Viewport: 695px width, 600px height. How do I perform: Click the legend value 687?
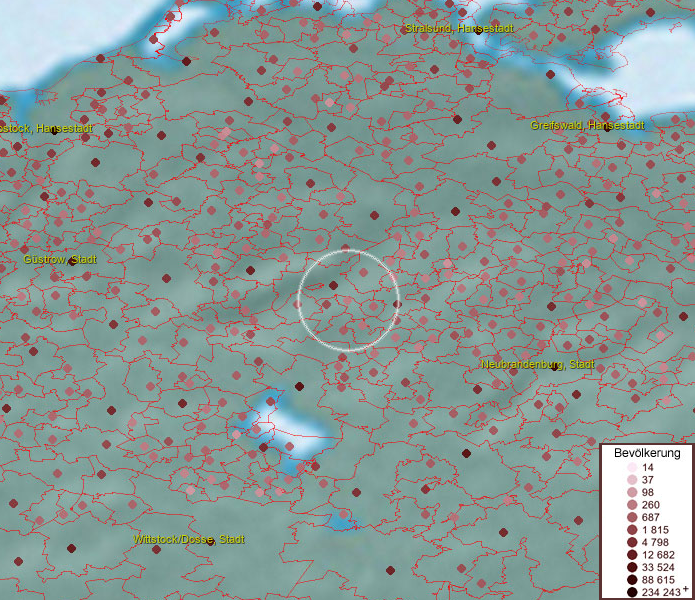[651, 517]
